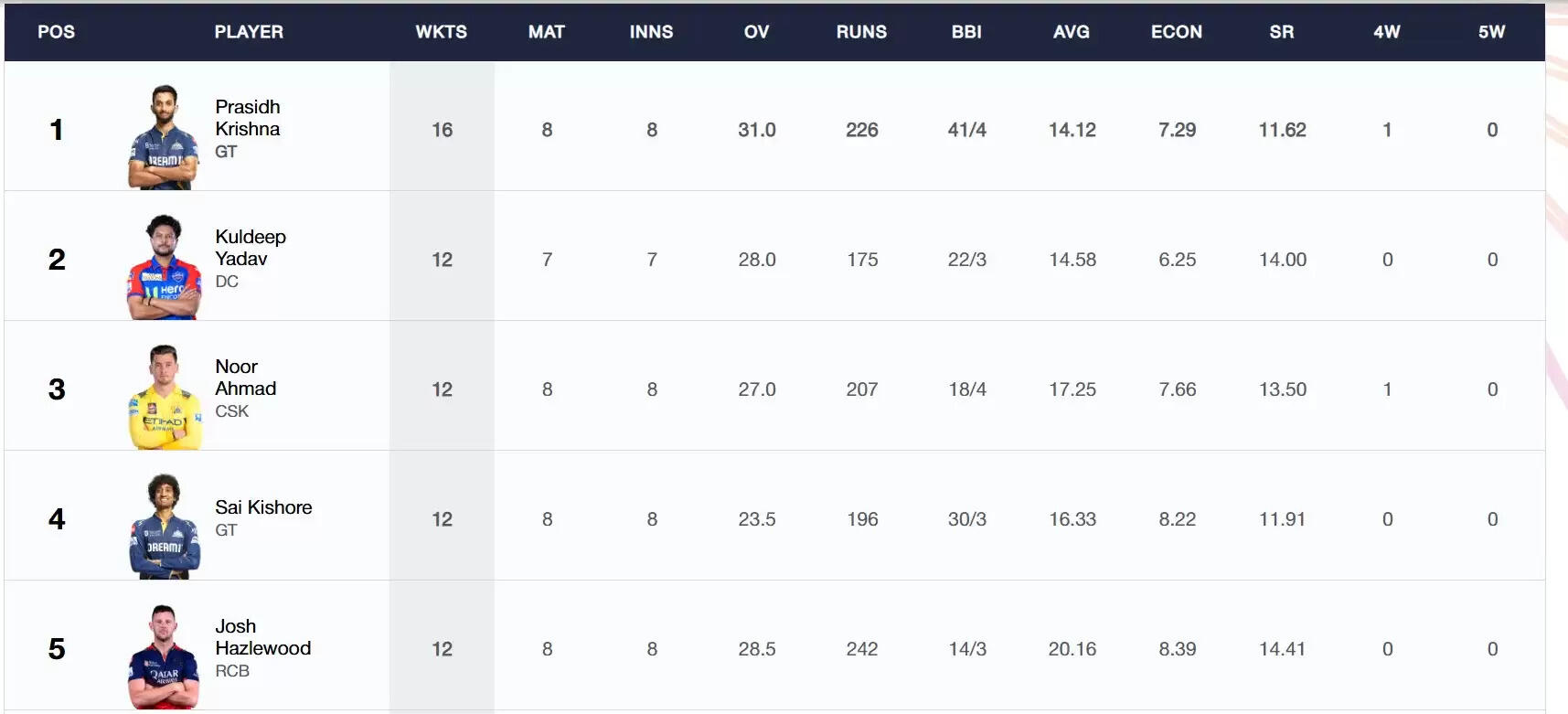Open Prasidh Krishna's player photo

[x=164, y=137]
